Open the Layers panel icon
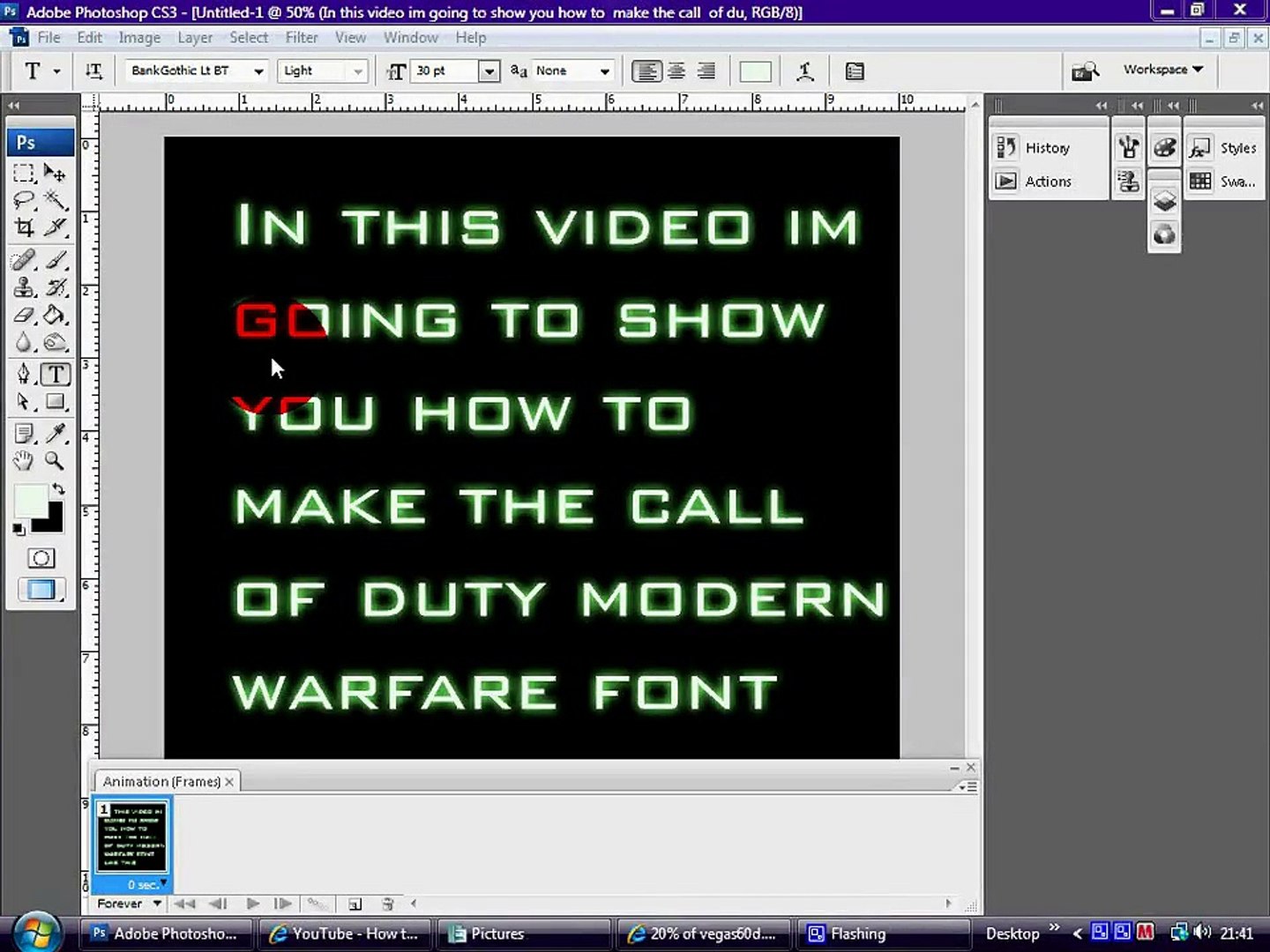The image size is (1270, 952). 1164,202
